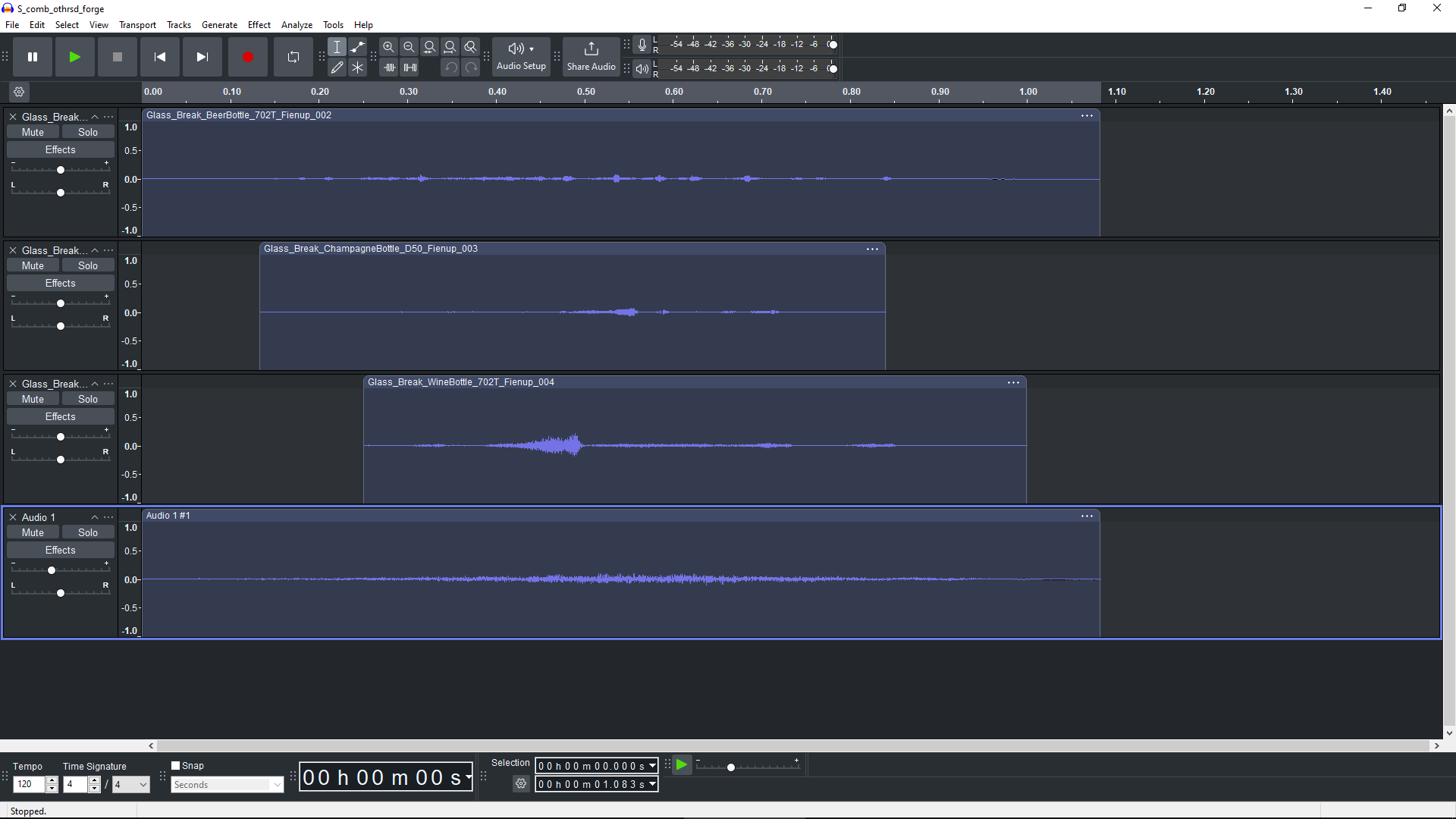This screenshot has width=1456, height=819.
Task: Click the red Record button
Action: (247, 57)
